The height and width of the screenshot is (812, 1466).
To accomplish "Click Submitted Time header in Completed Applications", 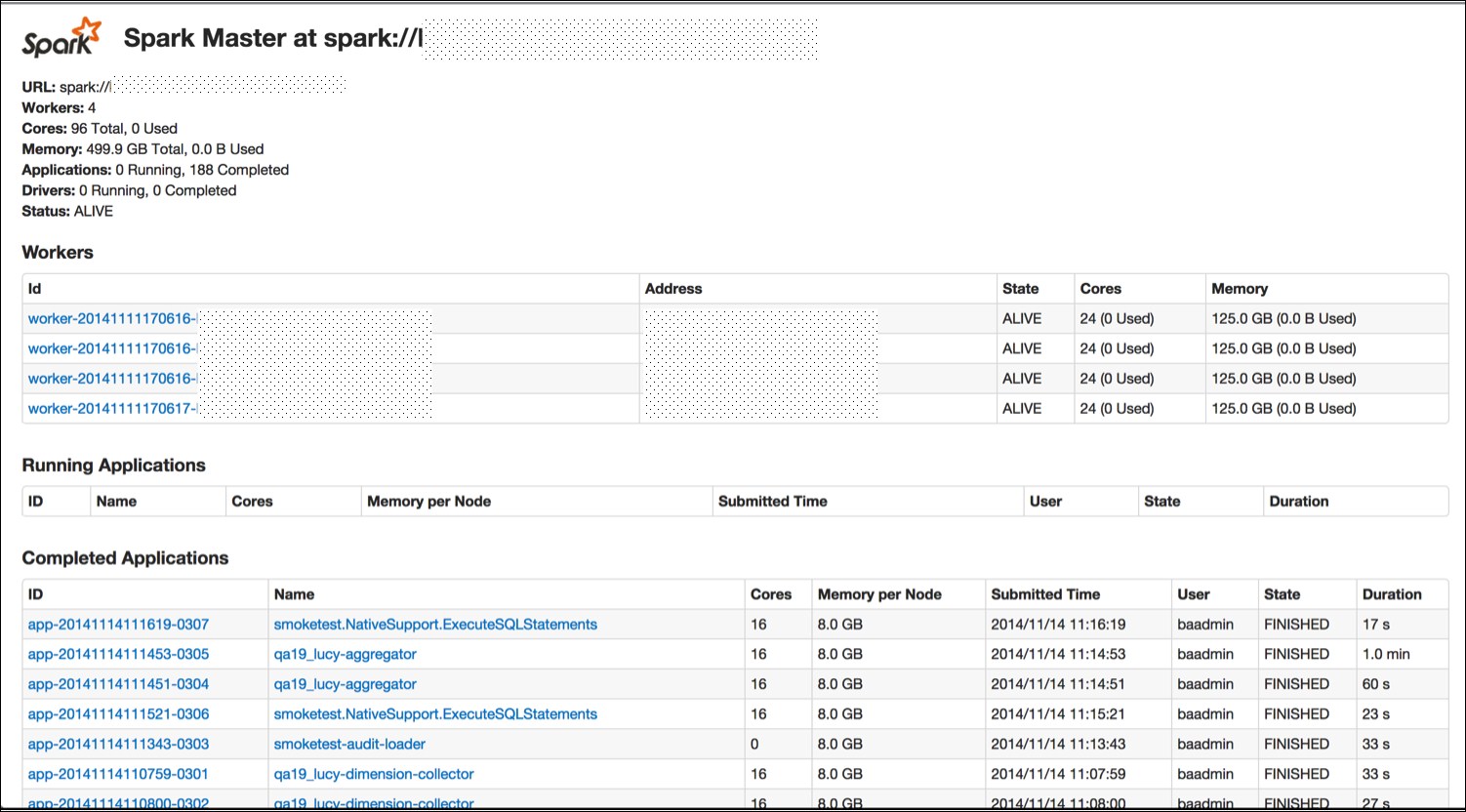I will [1045, 594].
